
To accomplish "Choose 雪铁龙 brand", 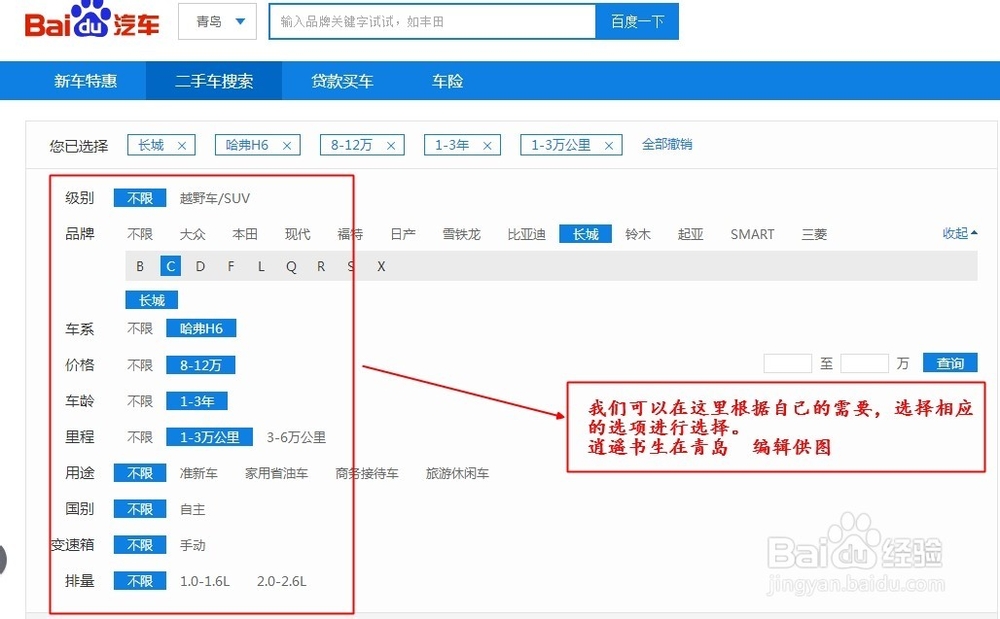I will coord(462,234).
